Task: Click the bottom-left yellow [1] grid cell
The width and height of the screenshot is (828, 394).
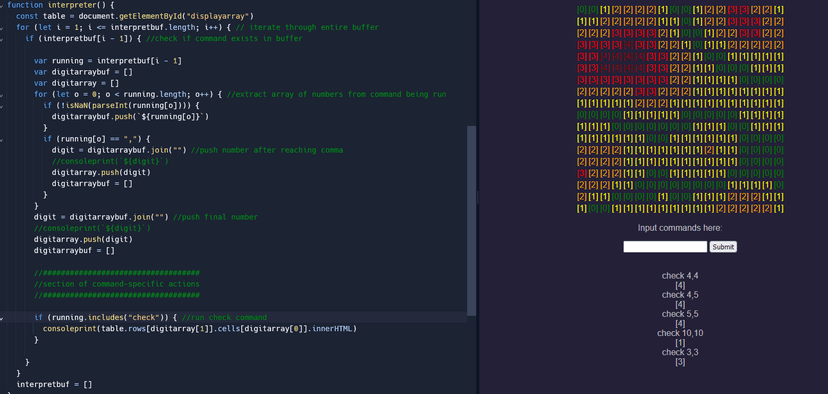Action: [x=581, y=208]
